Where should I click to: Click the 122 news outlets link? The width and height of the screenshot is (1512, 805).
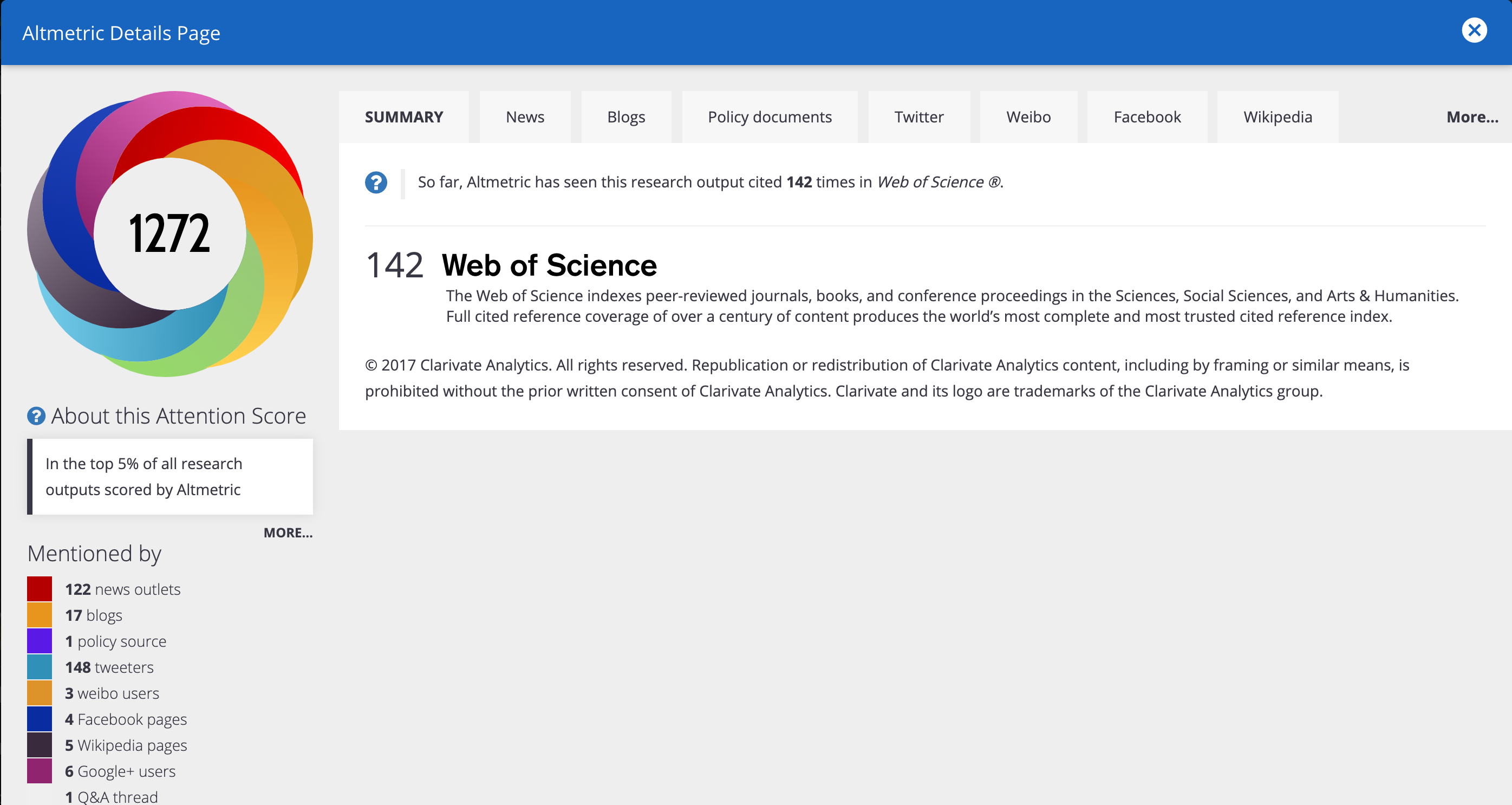point(123,589)
